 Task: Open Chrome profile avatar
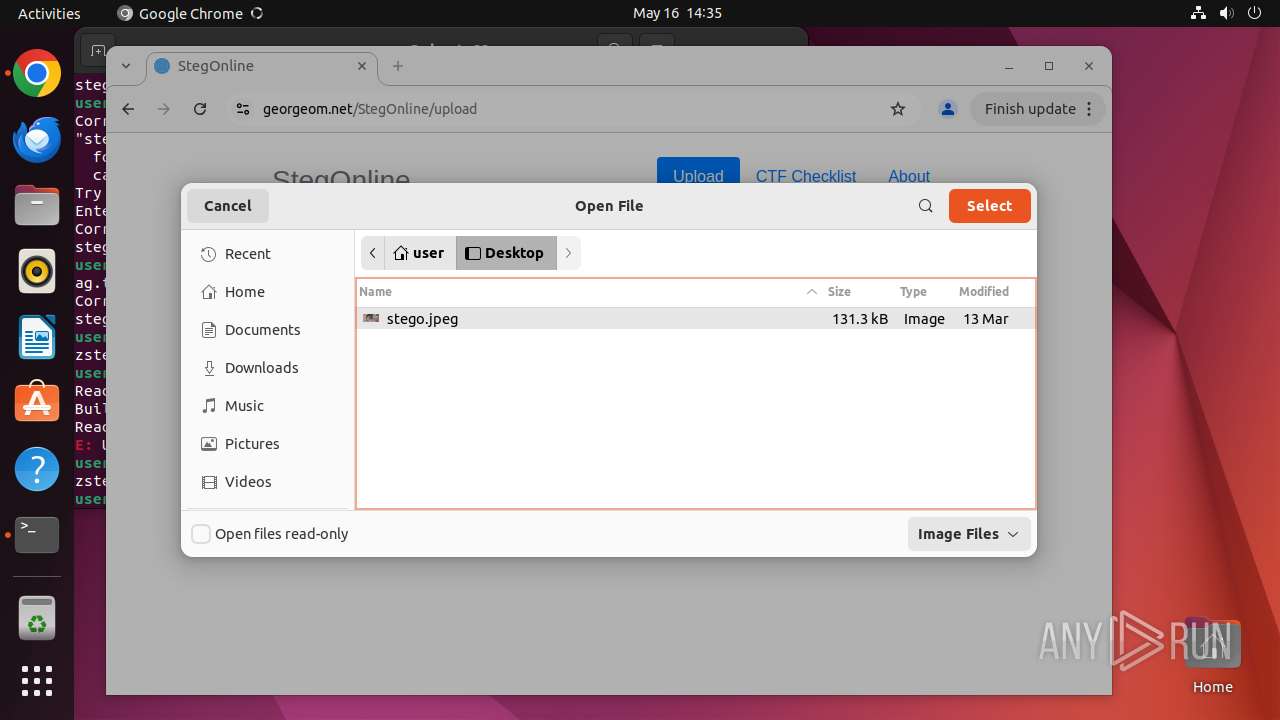(948, 109)
